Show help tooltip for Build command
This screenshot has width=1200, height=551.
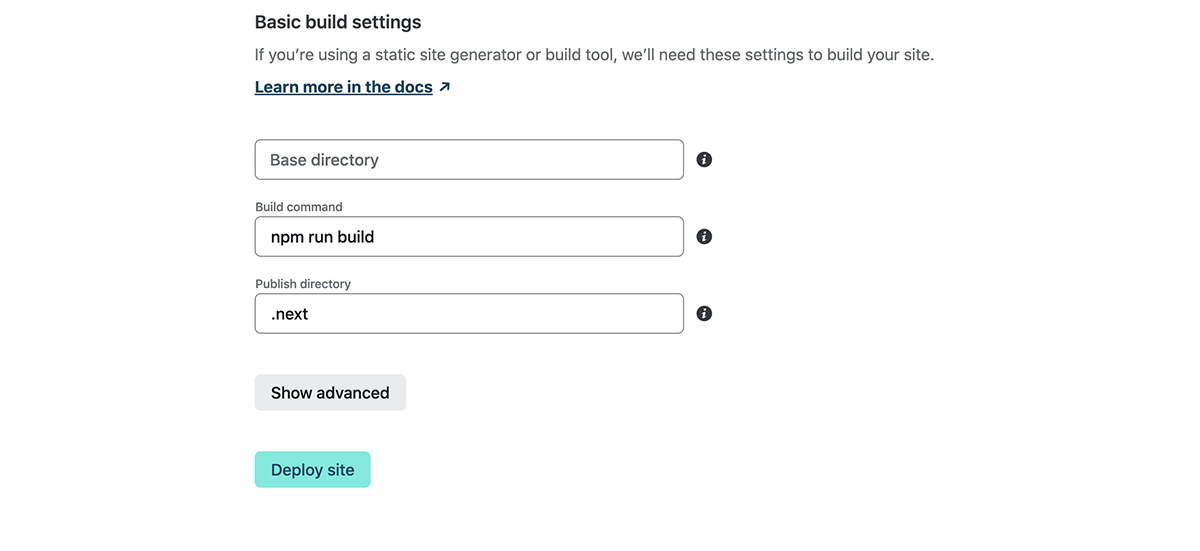click(x=704, y=237)
